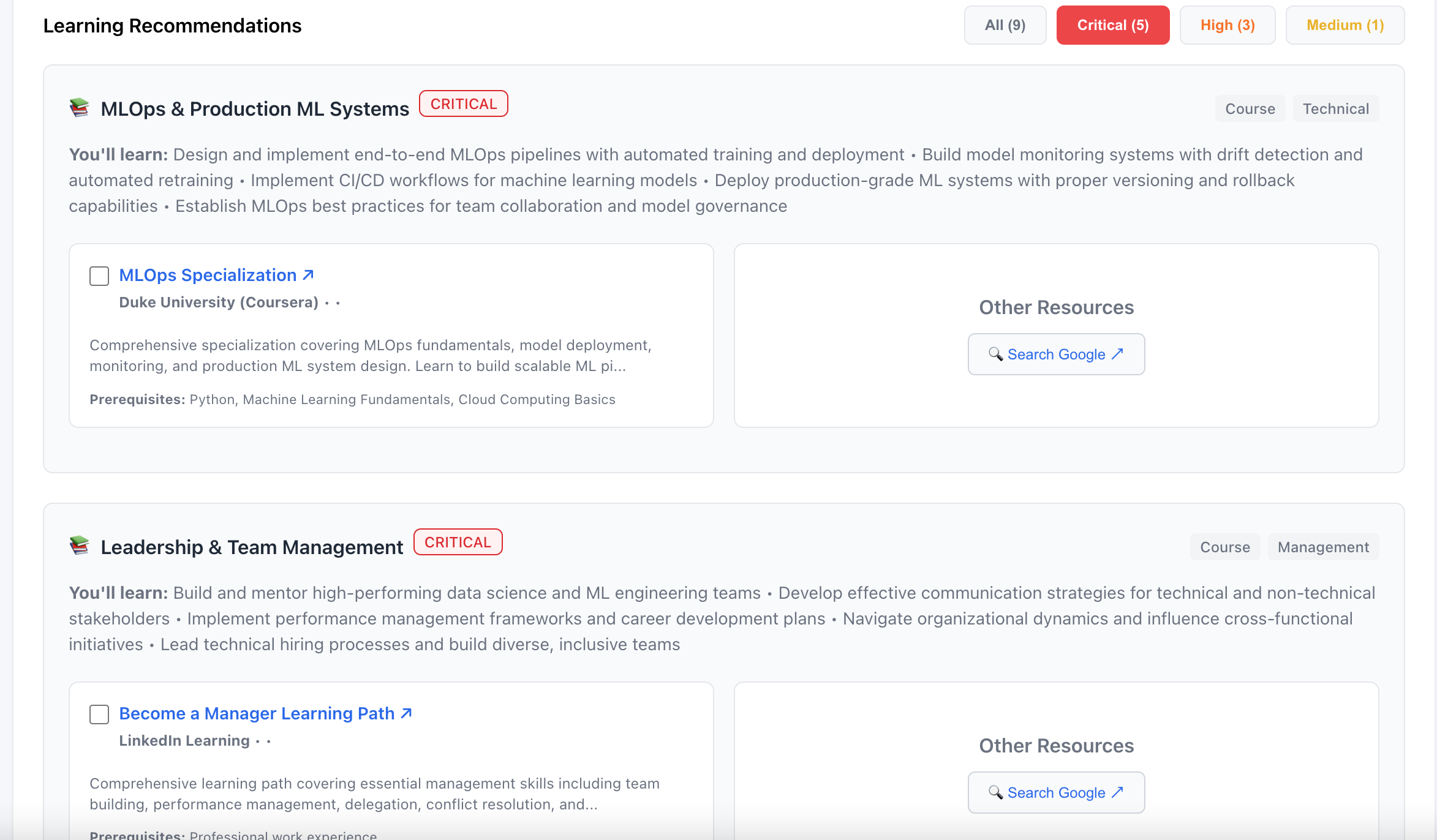Click magnifier icon in first Search Google button
This screenshot has width=1437, height=840.
[x=995, y=354]
